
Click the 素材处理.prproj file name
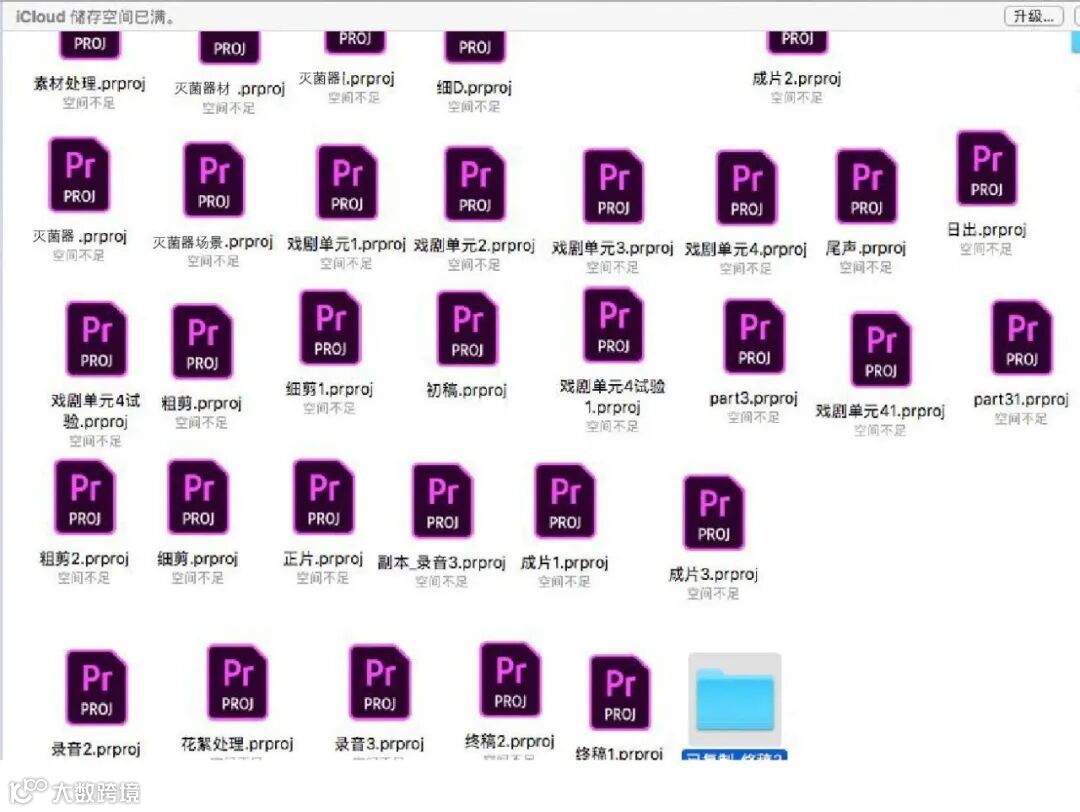pyautogui.click(x=90, y=84)
